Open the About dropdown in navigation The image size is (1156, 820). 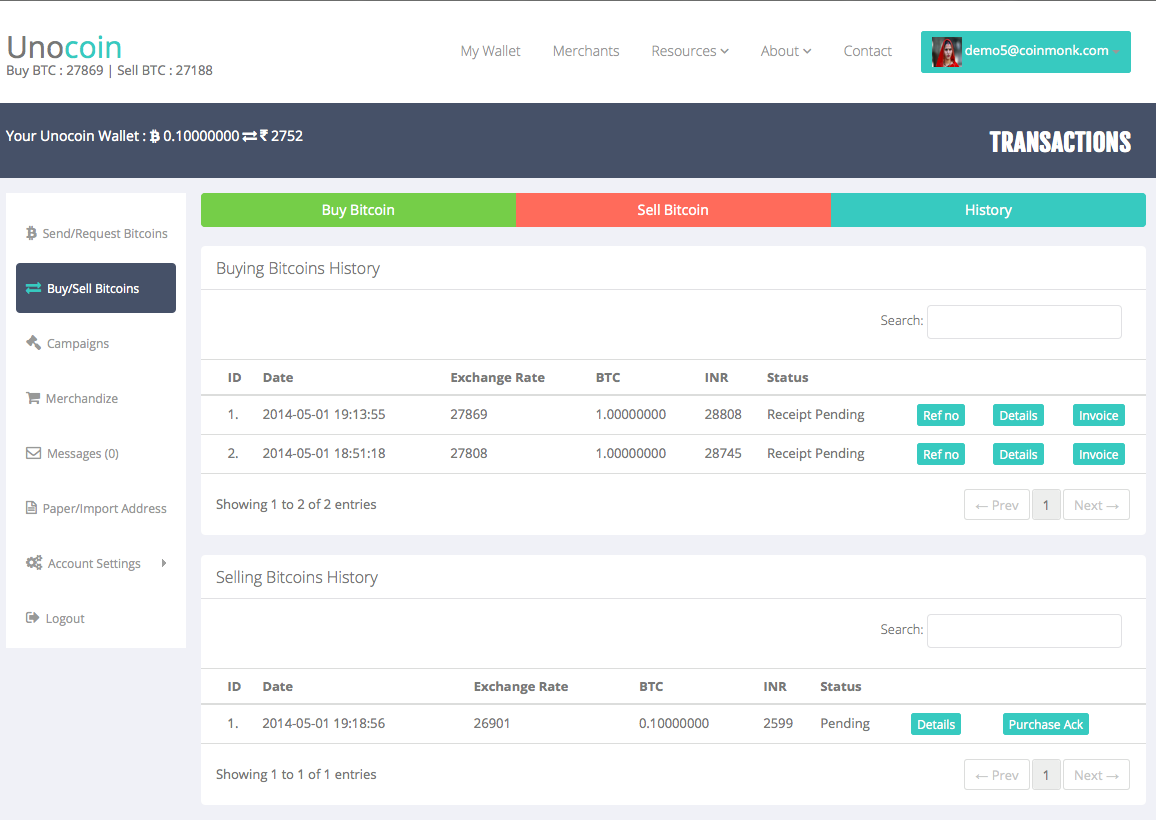coord(786,51)
